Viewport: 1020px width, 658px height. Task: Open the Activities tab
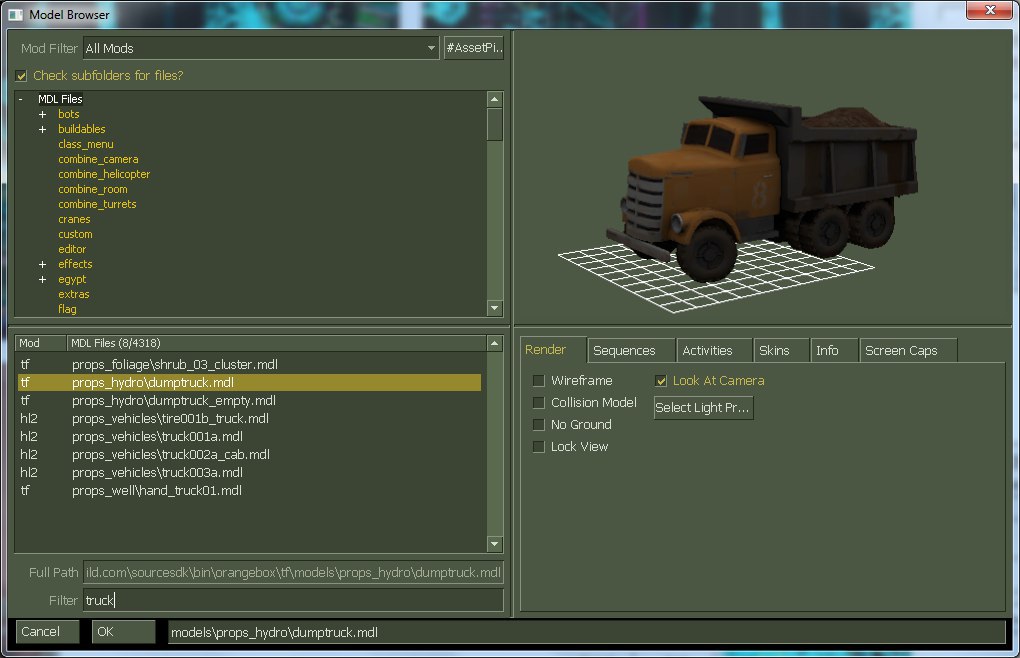point(714,350)
